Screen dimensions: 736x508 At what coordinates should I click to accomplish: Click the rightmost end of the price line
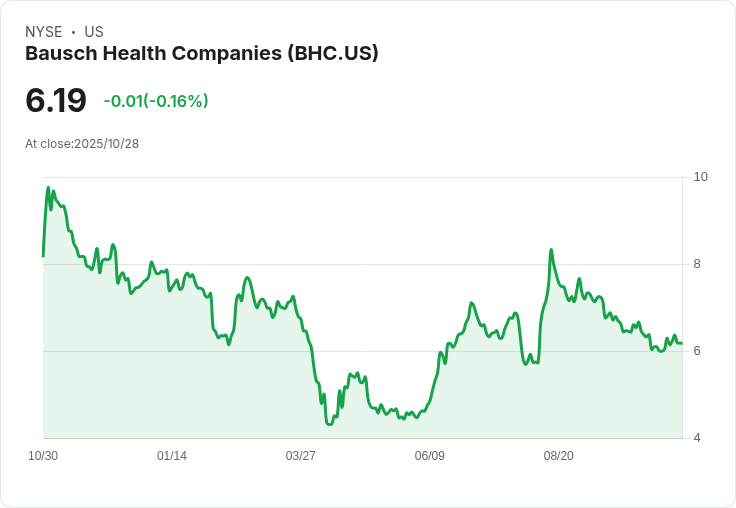pyautogui.click(x=681, y=343)
